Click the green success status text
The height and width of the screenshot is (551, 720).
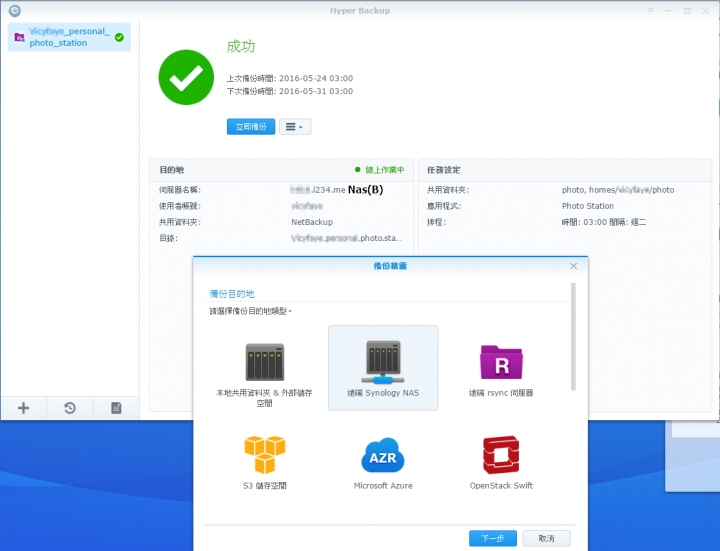[x=241, y=46]
